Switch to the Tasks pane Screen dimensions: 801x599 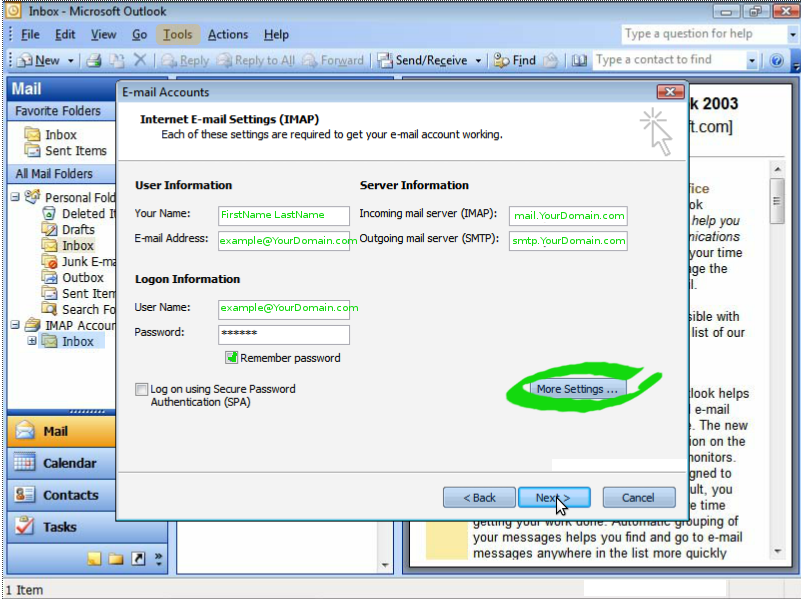click(x=62, y=526)
